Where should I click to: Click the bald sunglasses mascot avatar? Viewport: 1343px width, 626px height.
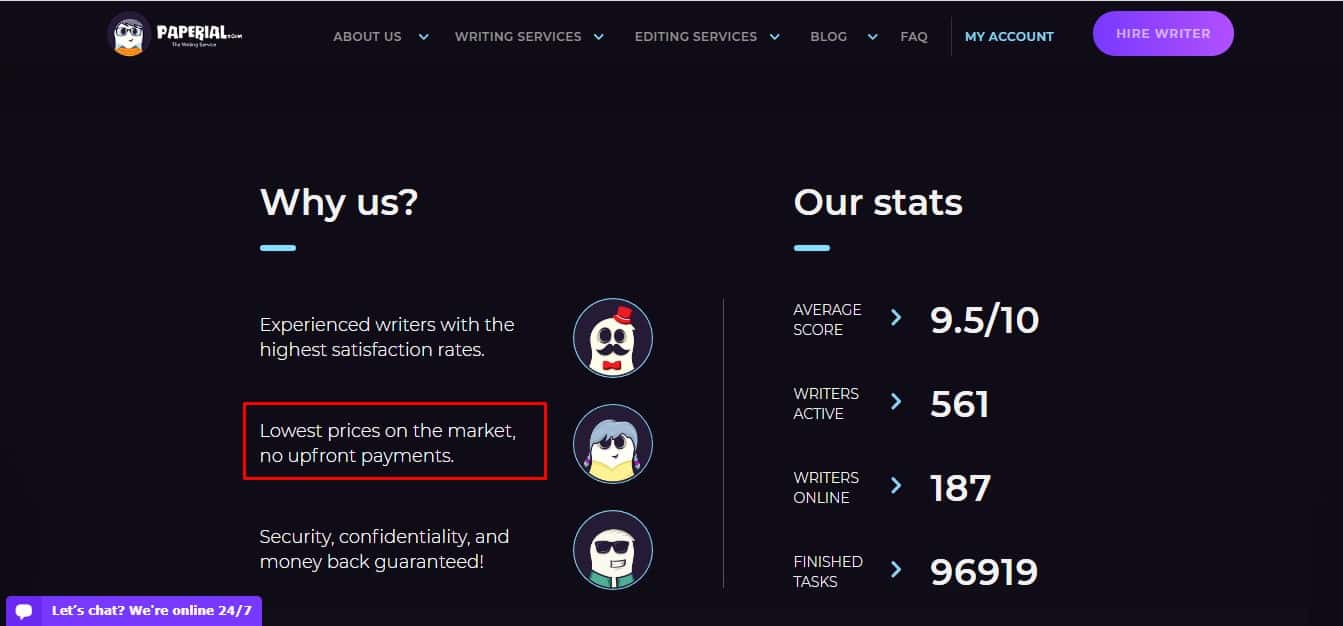tap(613, 550)
